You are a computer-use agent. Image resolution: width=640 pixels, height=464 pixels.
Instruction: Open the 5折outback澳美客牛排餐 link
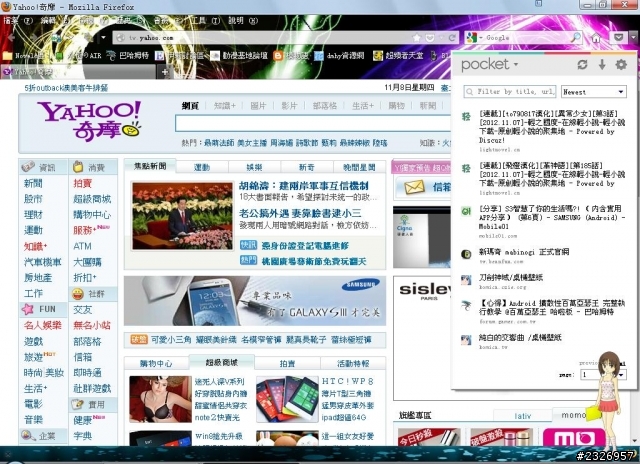click(66, 88)
